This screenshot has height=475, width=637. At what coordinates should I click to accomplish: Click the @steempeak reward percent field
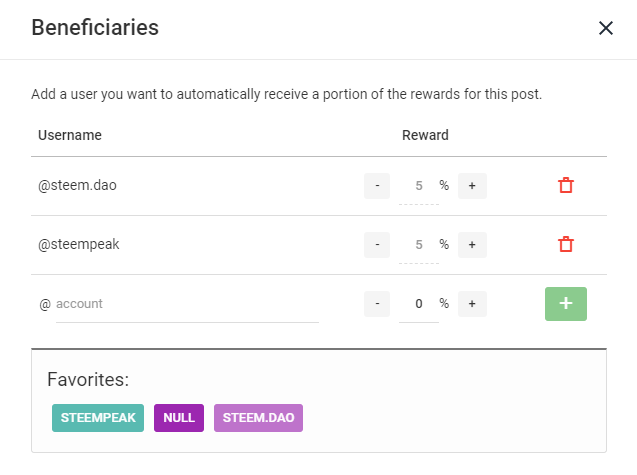(x=419, y=245)
